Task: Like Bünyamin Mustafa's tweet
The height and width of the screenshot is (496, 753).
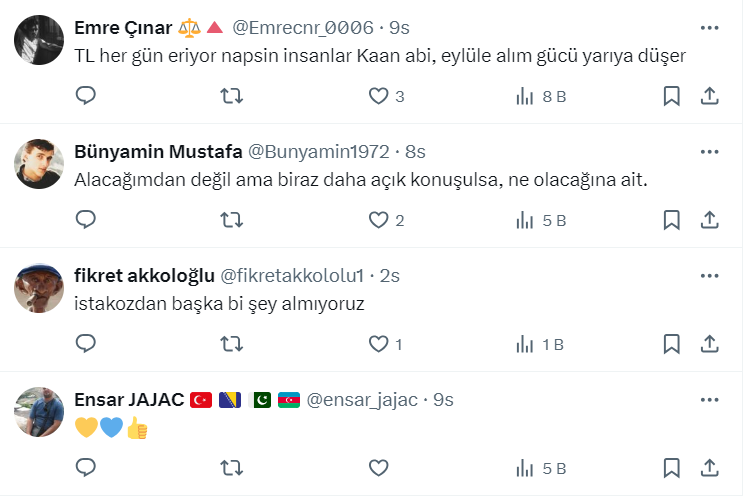Action: point(378,220)
